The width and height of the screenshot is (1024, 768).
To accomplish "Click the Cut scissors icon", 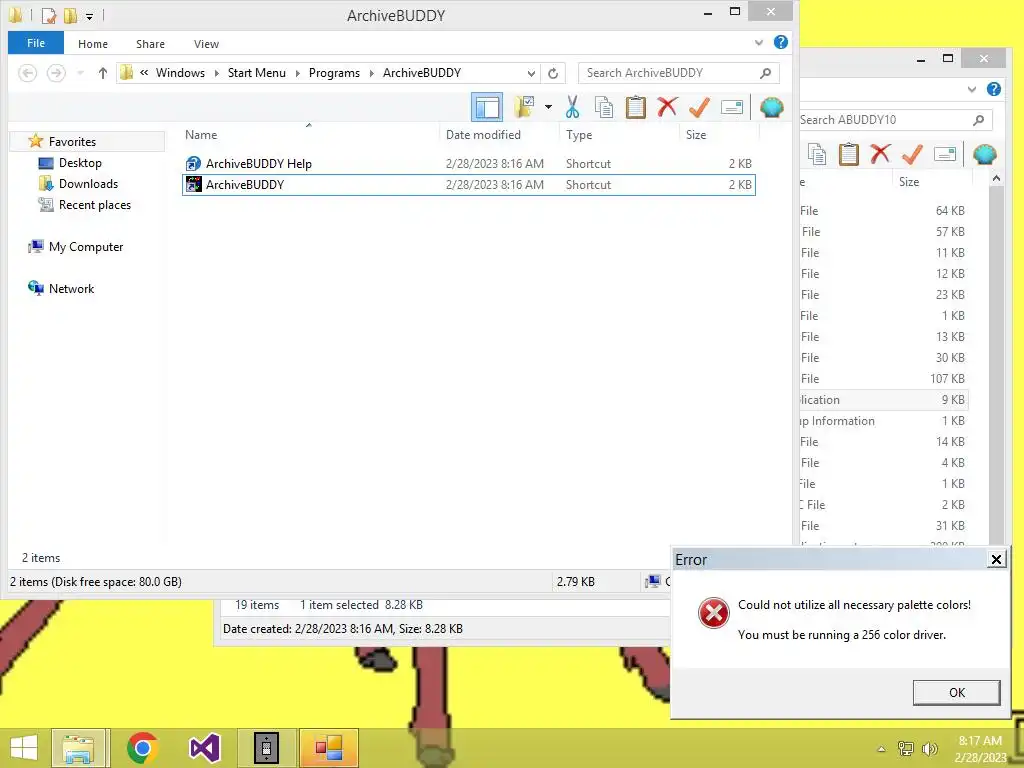I will click(x=573, y=107).
